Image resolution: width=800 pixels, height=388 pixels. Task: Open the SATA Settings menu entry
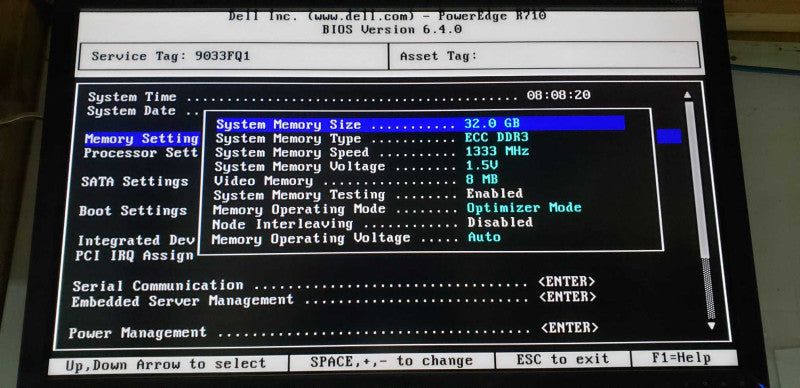point(135,182)
